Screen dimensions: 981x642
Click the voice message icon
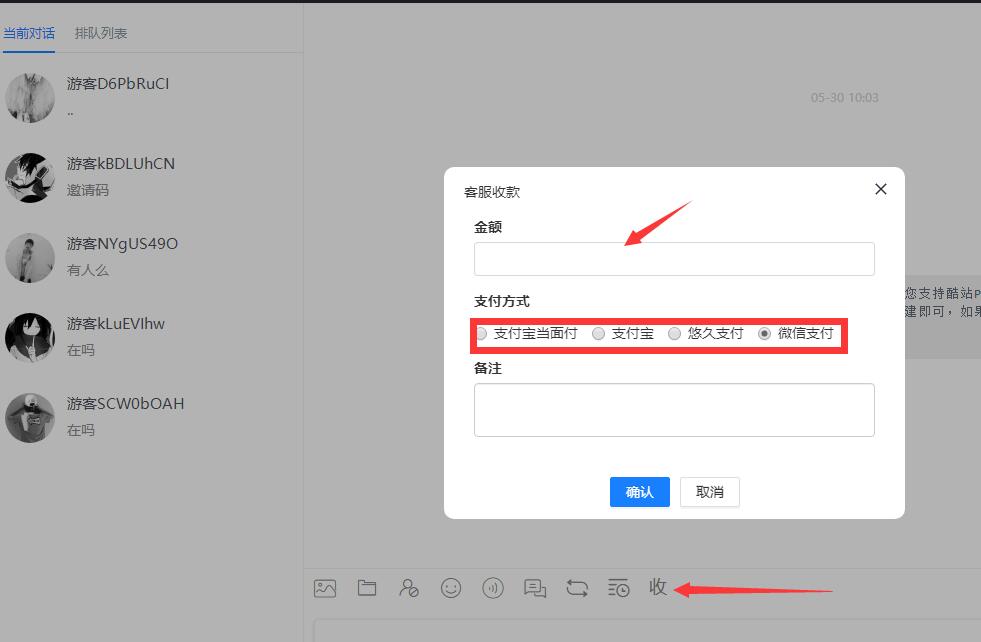click(x=493, y=588)
